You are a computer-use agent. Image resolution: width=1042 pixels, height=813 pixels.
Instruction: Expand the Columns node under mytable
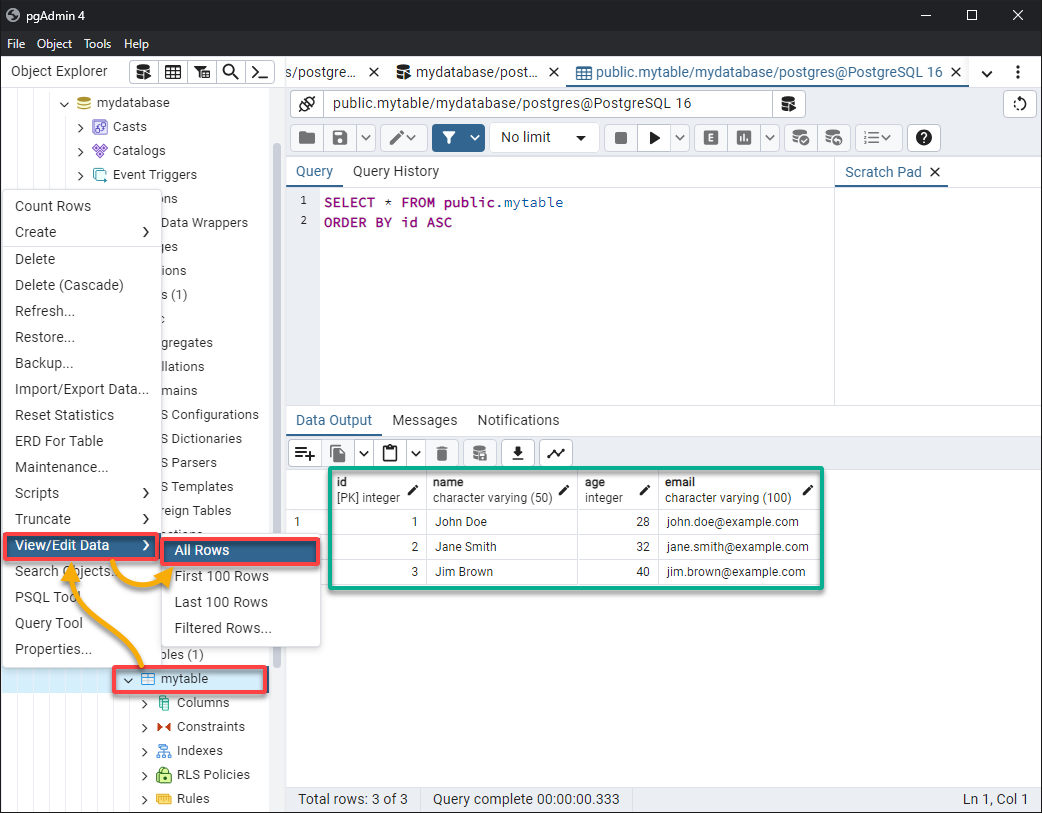click(x=144, y=703)
